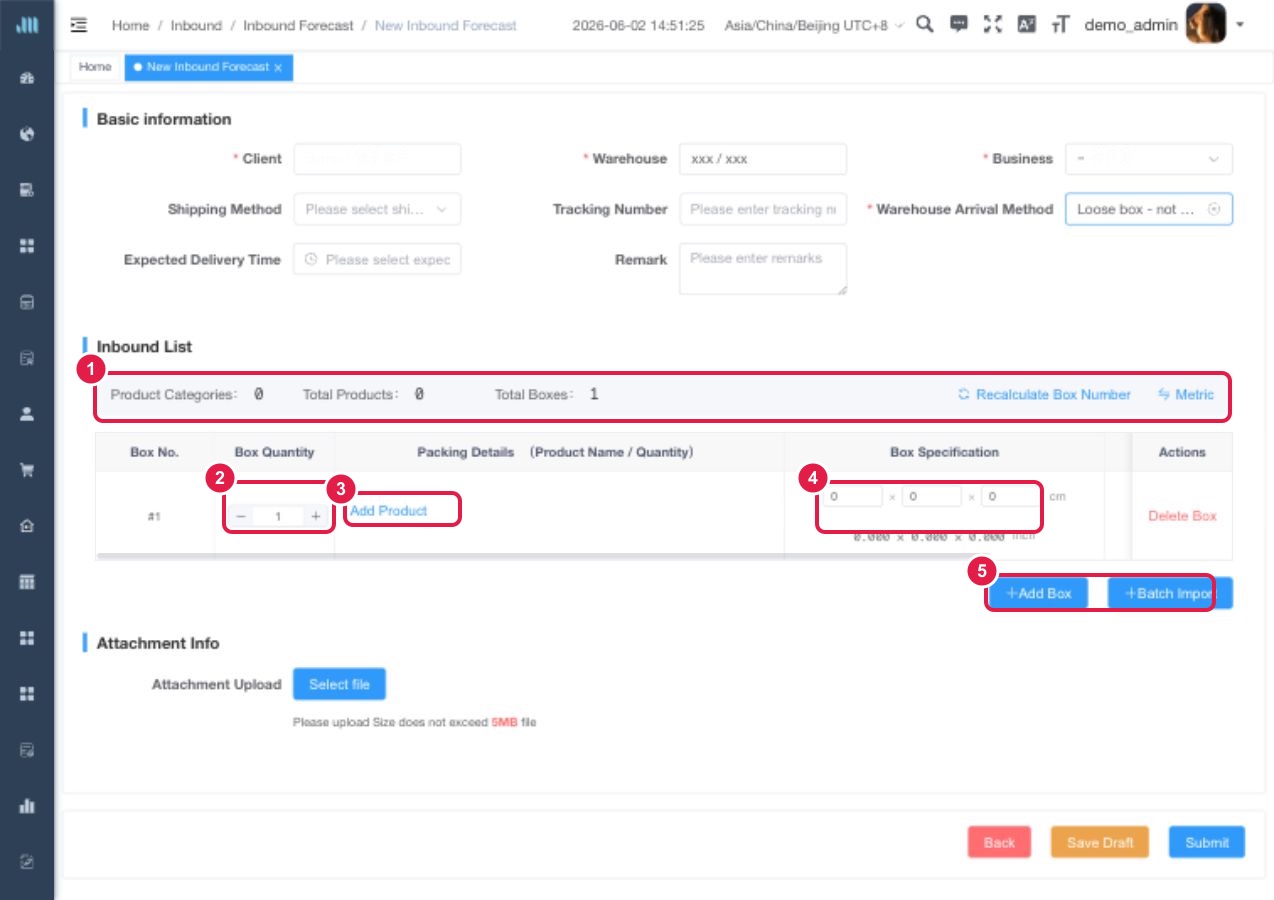
Task: Switch units with the Metric link
Action: 1186,395
